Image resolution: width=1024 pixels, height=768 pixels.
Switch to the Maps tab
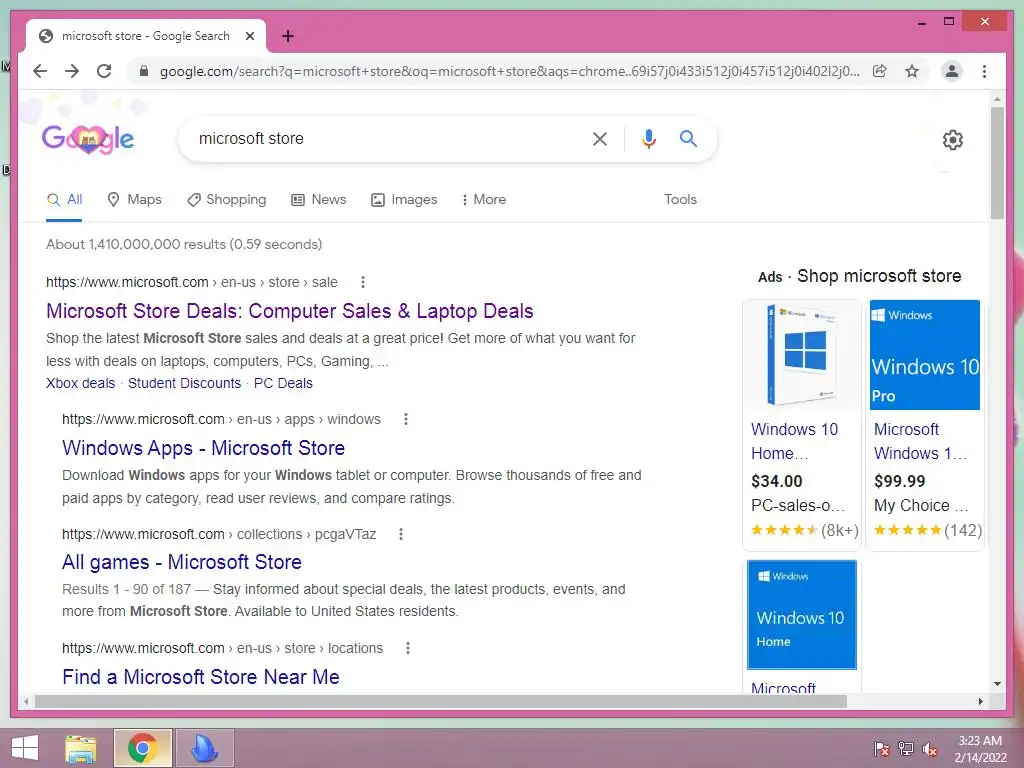coord(134,200)
